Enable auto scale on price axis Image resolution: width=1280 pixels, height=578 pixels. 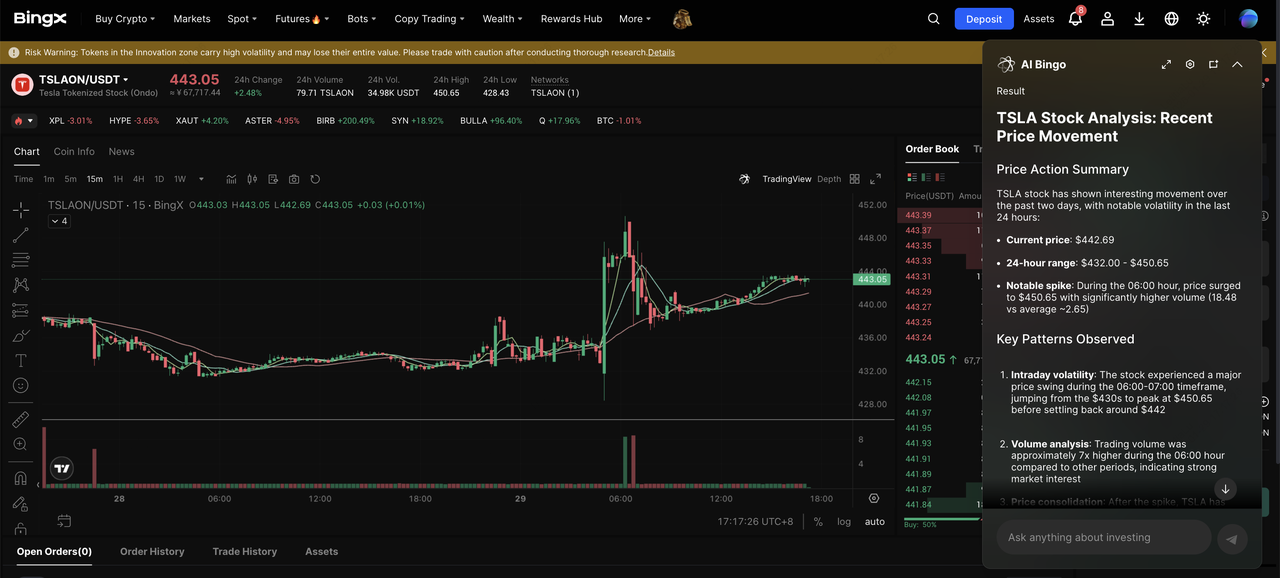click(874, 522)
